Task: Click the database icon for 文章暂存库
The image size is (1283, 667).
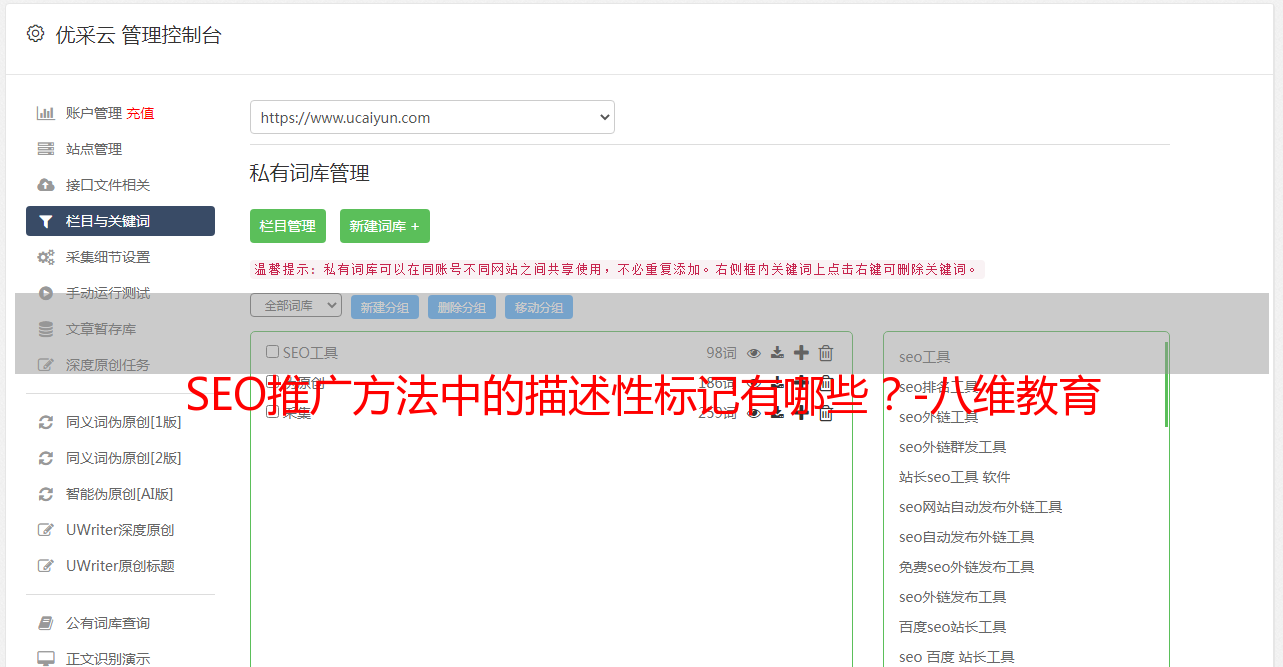Action: tap(46, 329)
